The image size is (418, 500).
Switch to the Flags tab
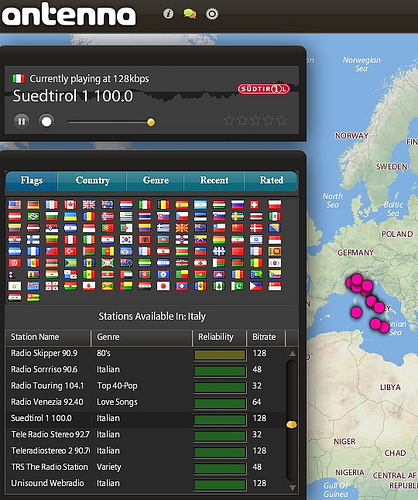coord(31,181)
